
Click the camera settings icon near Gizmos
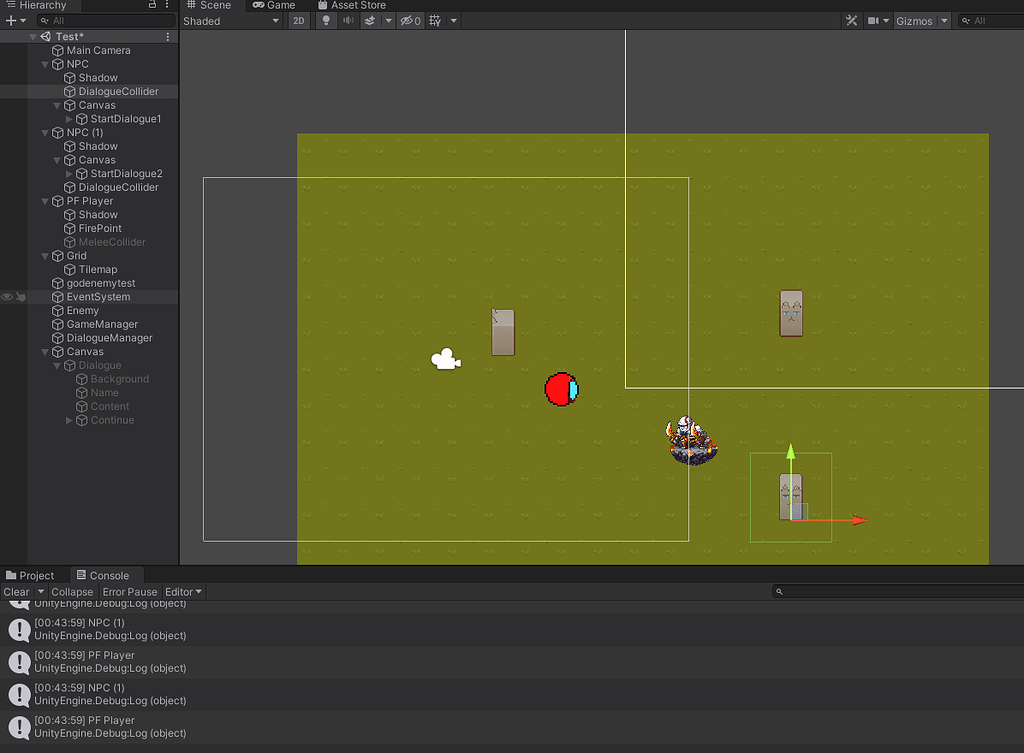pos(872,20)
